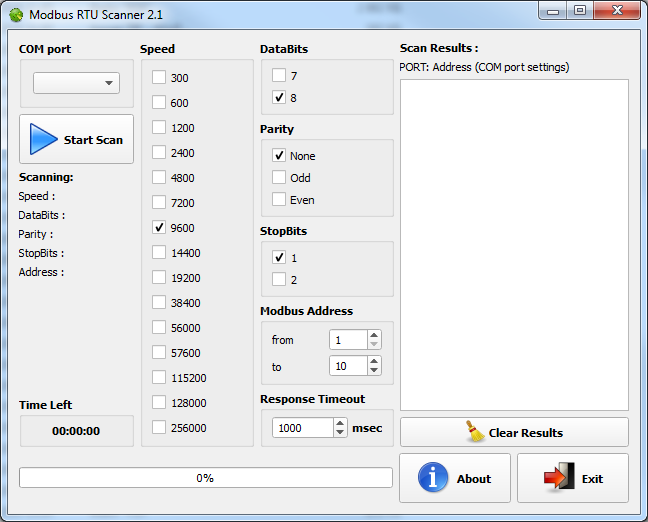Viewport: 648px width, 522px height.
Task: Click the red arrow door Exit icon
Action: [558, 478]
